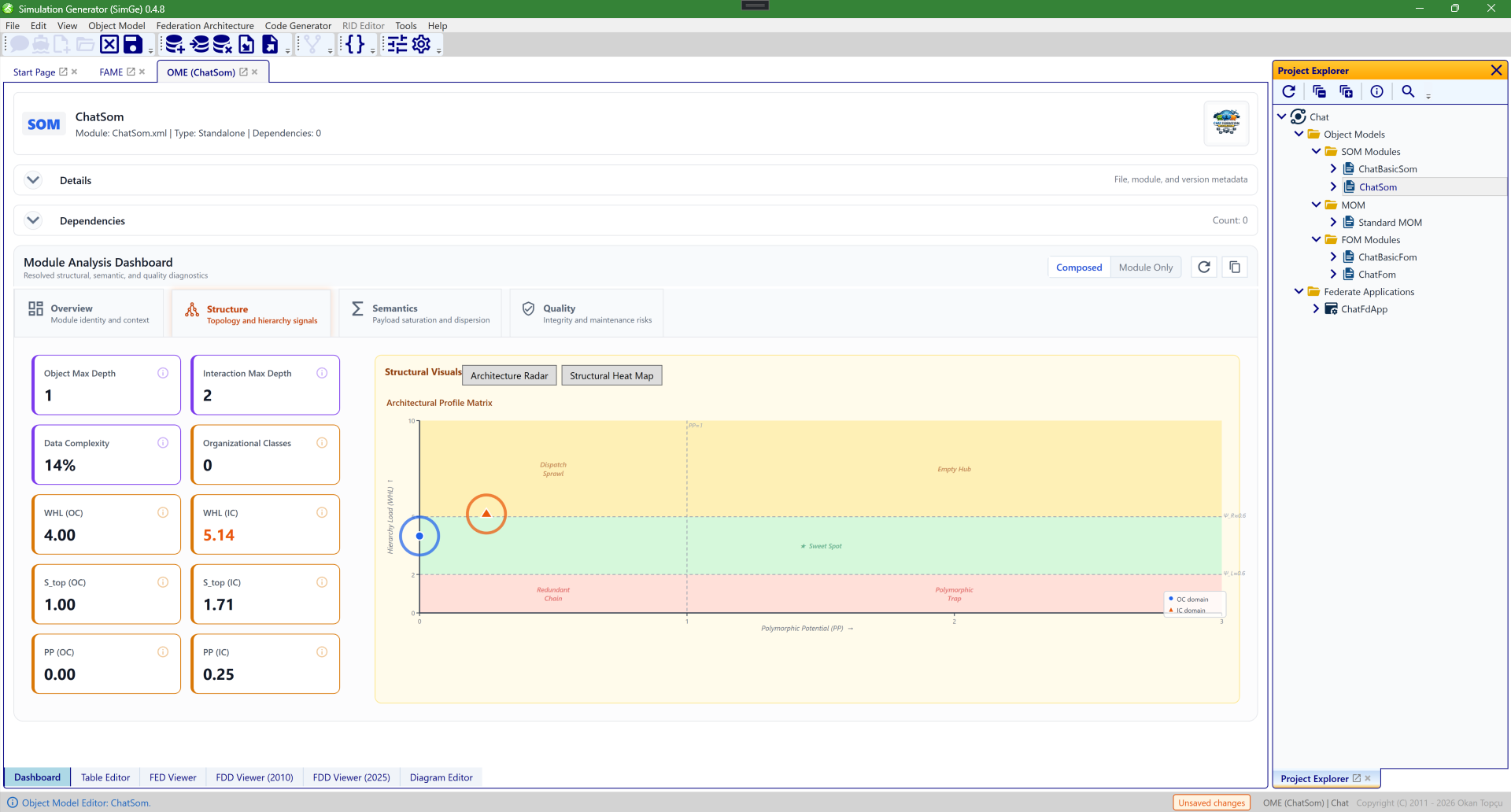The height and width of the screenshot is (812, 1511).
Task: Click the orange IC domain triangle marker
Action: pyautogui.click(x=486, y=513)
